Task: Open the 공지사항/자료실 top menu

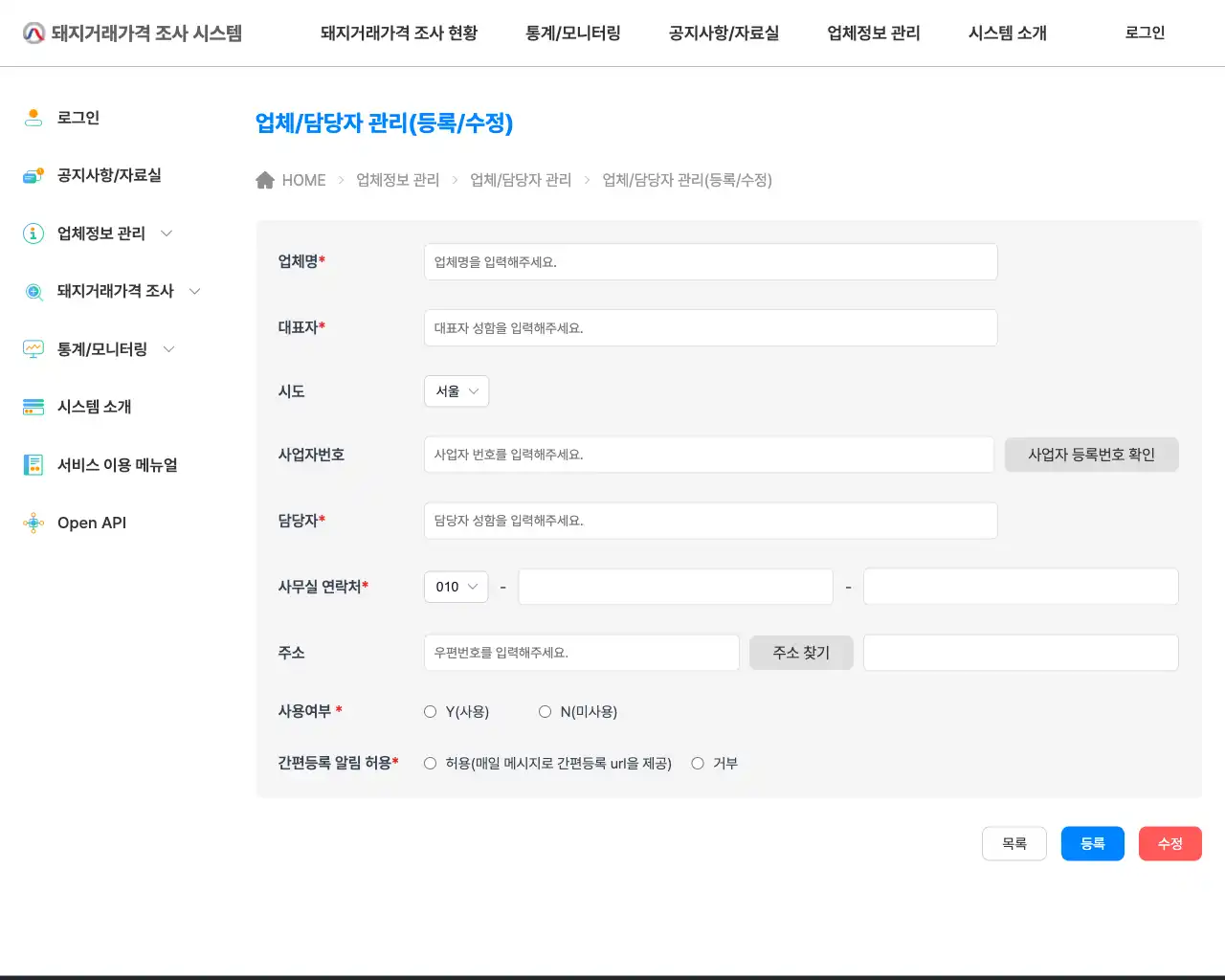Action: coord(723,33)
